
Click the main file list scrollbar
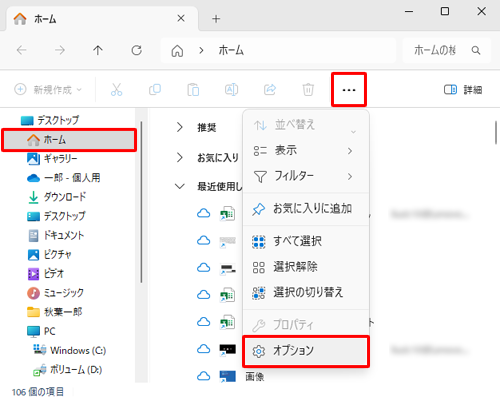[496, 133]
